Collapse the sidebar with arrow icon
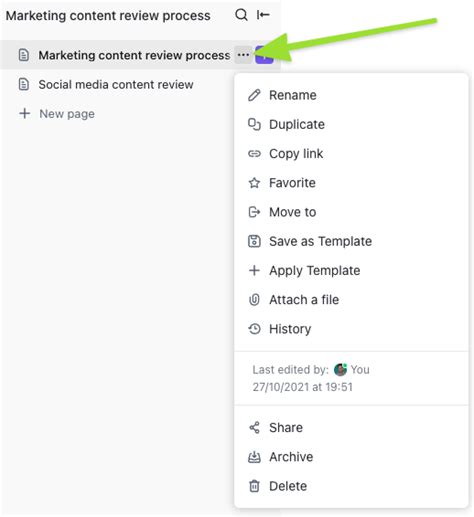 click(263, 15)
